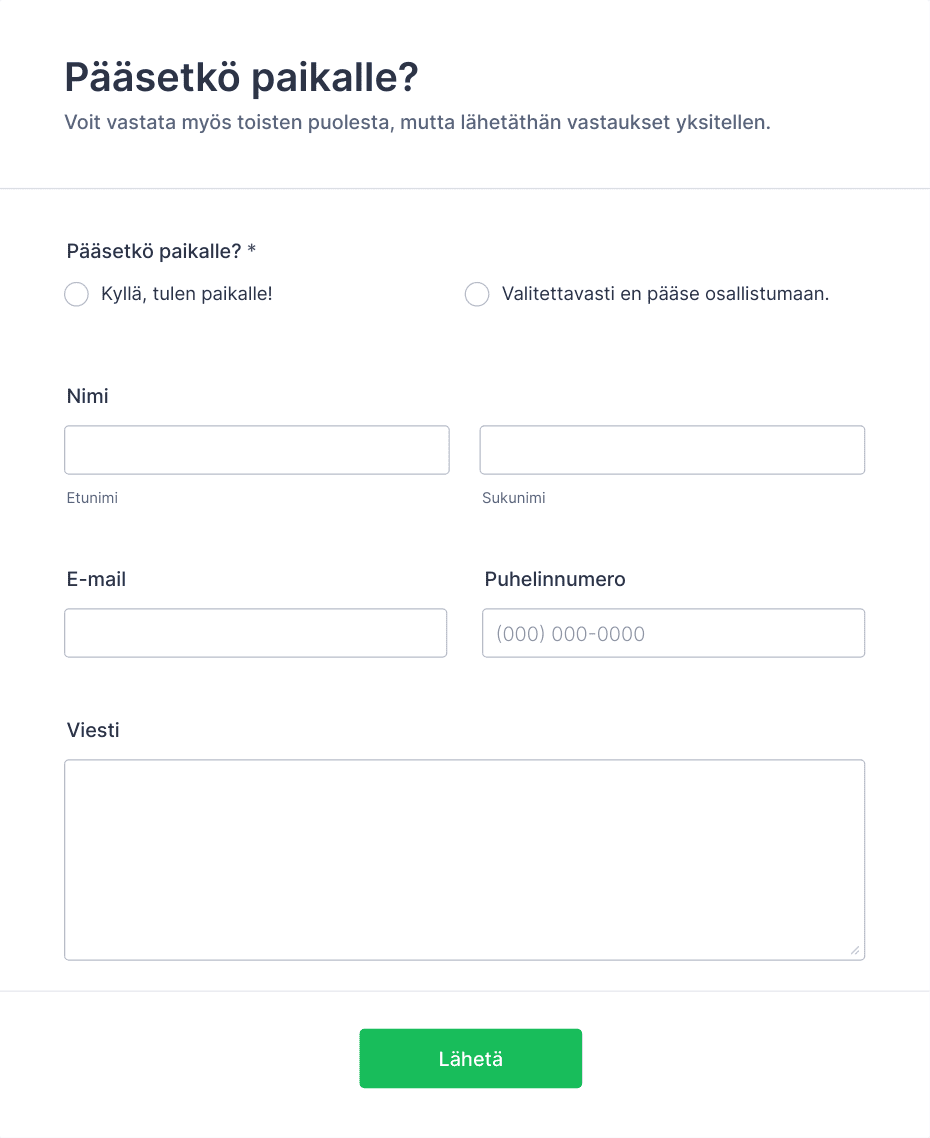Focus the Sukunimi last name field
Screen dimensions: 930x1138
pos(672,450)
